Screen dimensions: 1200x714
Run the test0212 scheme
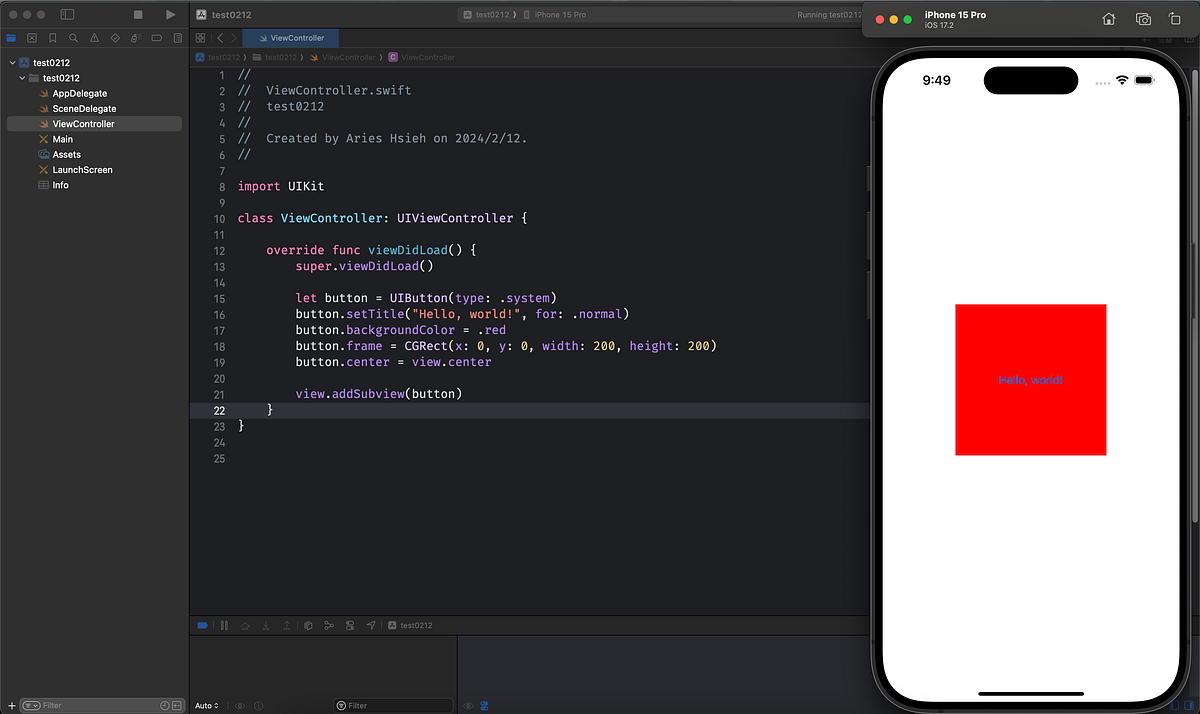[x=170, y=14]
